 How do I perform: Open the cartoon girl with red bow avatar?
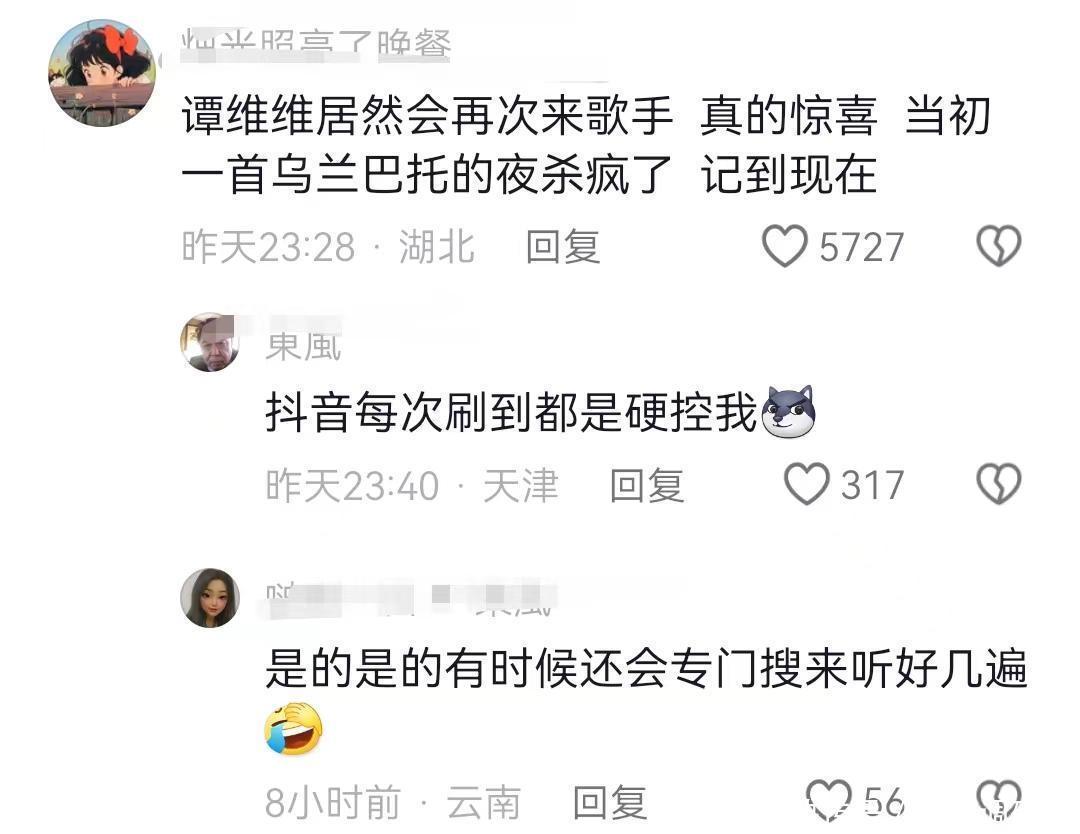click(102, 73)
